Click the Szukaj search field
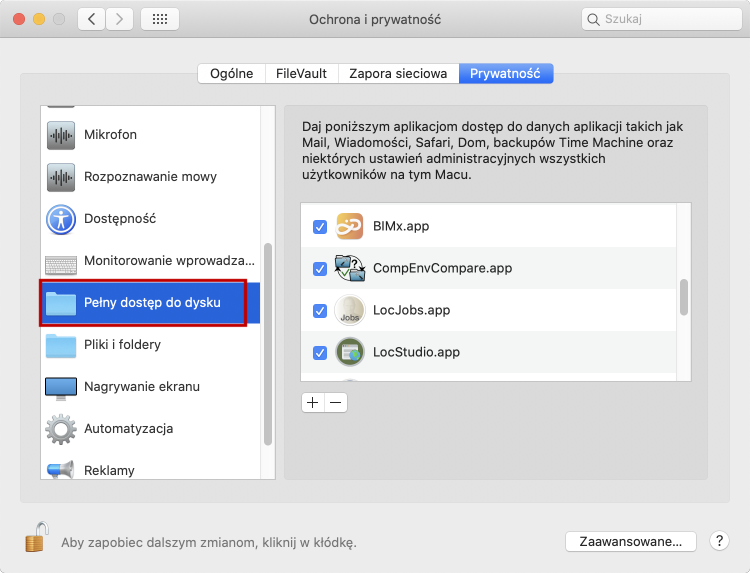 (x=662, y=19)
